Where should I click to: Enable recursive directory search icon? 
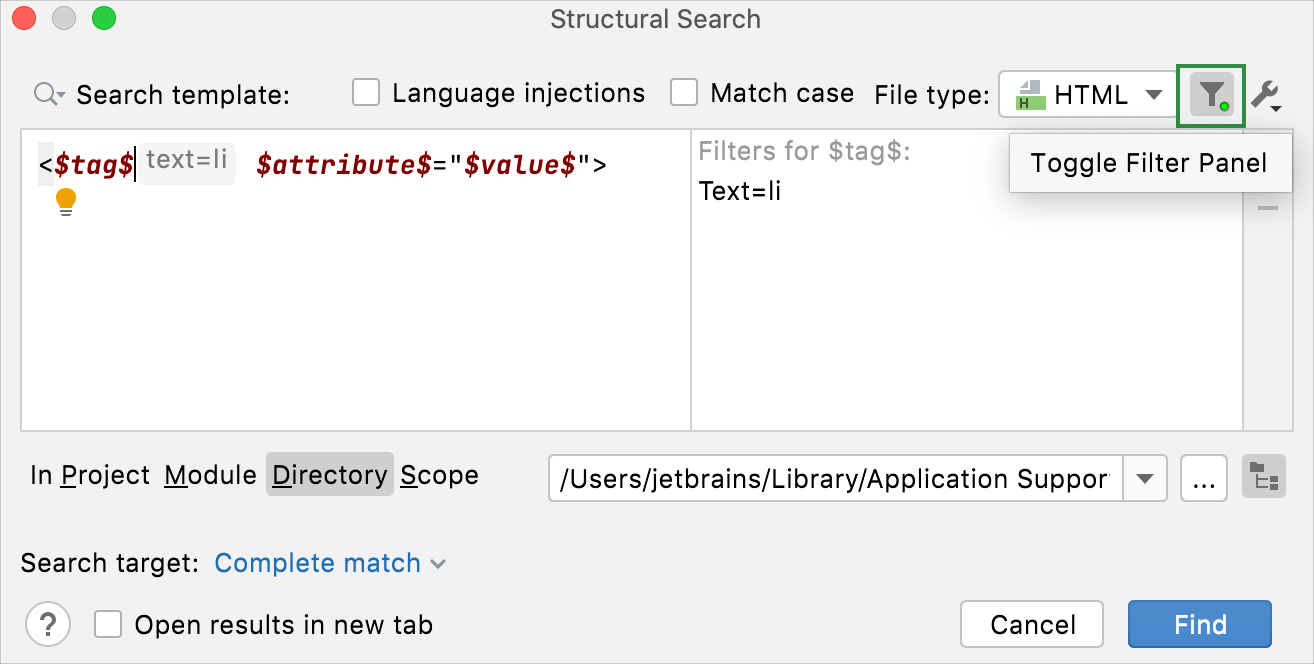coord(1263,478)
